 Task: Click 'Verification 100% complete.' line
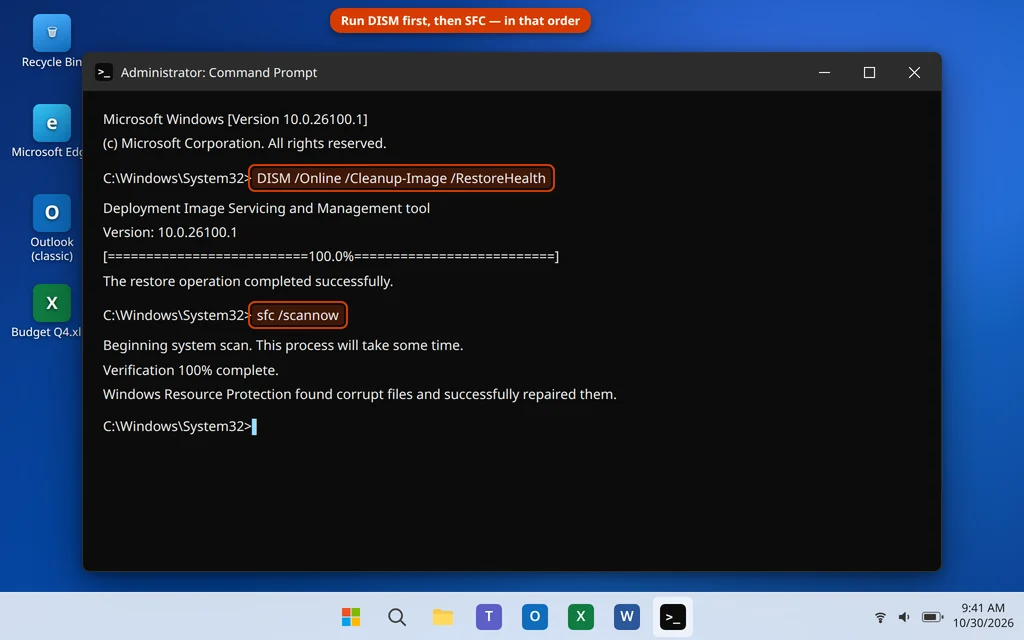[191, 370]
